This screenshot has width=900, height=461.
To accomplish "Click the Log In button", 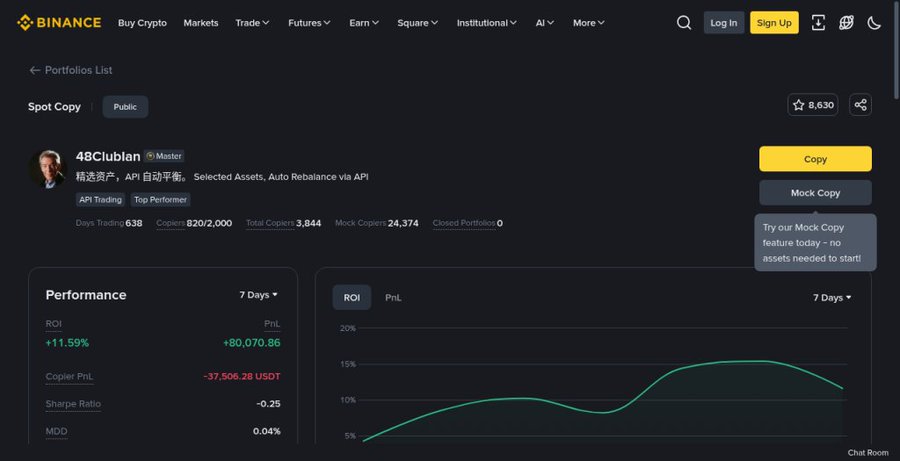I will tap(724, 22).
